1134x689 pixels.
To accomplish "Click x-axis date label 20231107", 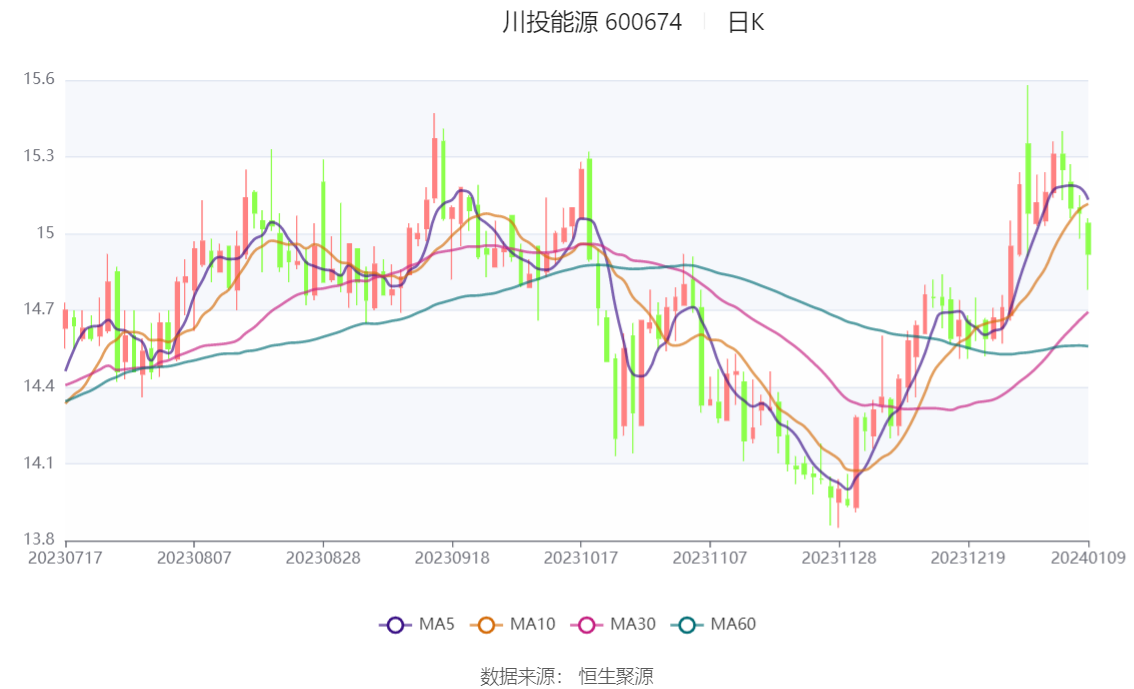I will (x=709, y=558).
